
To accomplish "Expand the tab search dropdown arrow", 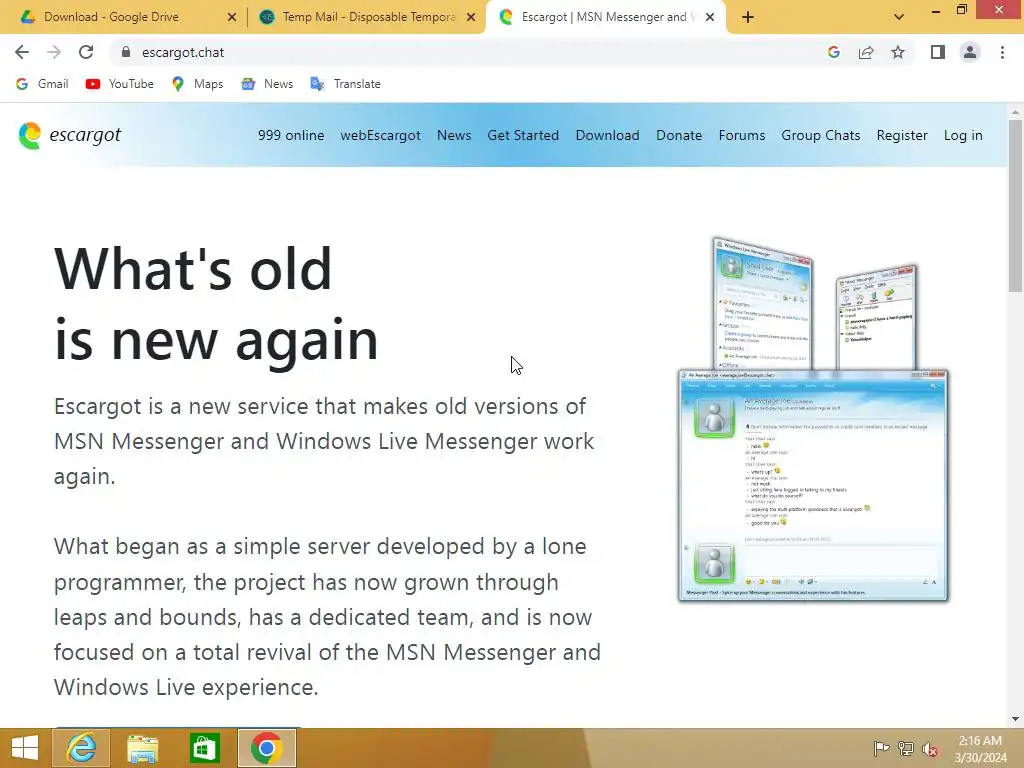I will point(899,17).
